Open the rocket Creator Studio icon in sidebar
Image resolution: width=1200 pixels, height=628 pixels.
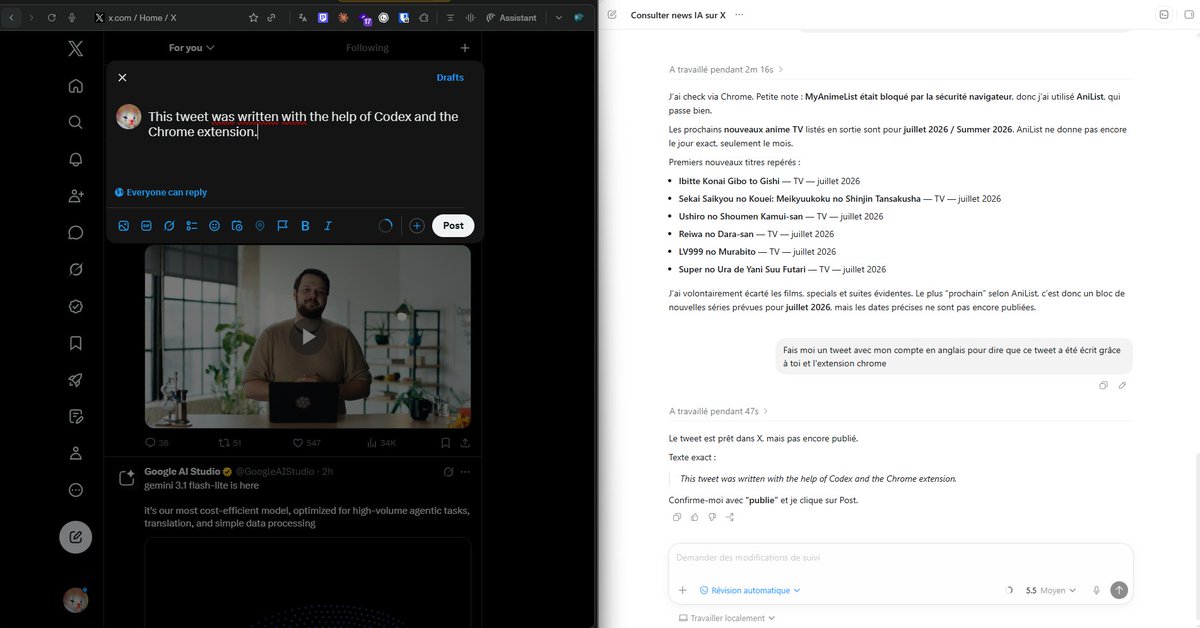click(76, 380)
